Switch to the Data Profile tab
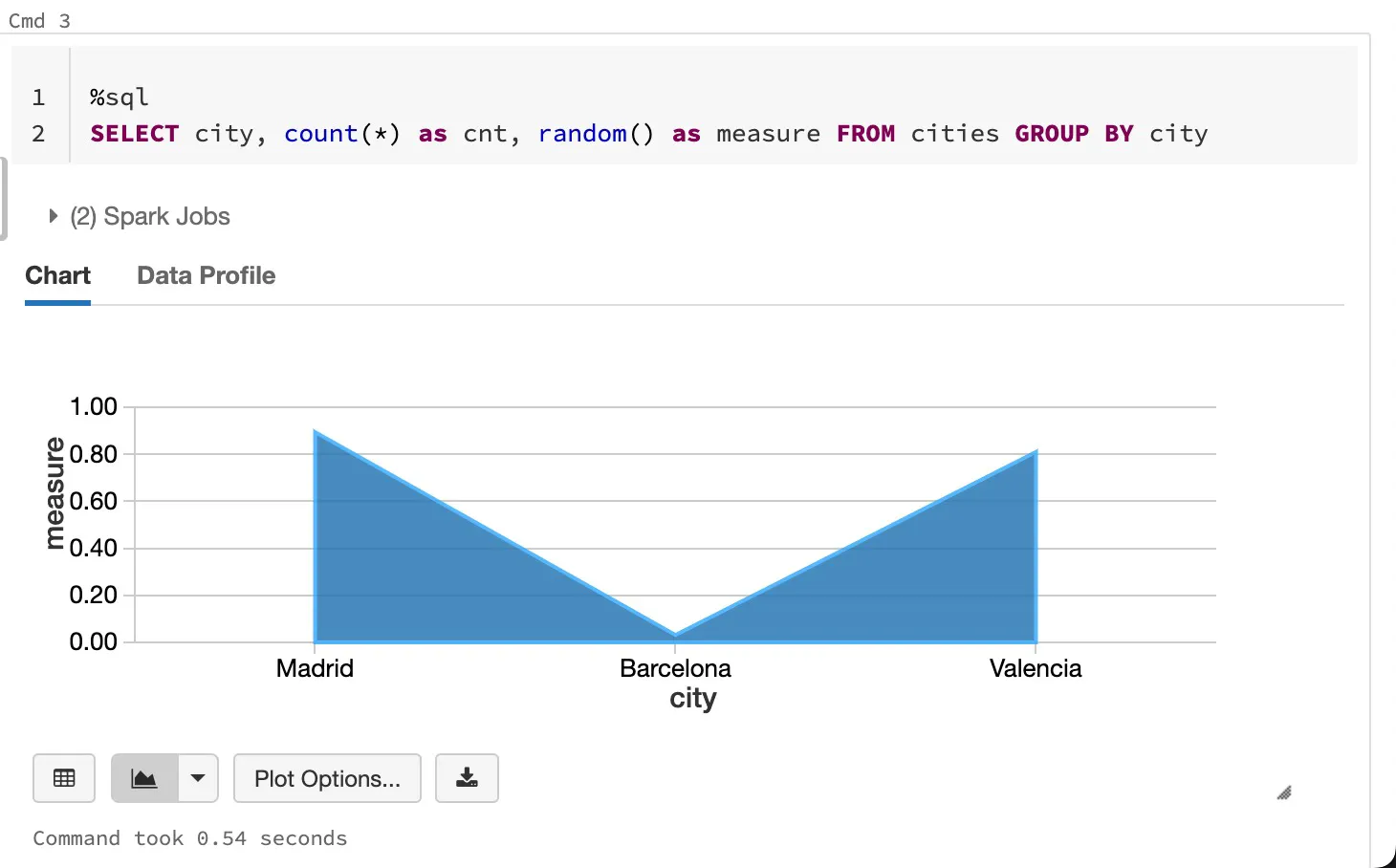 click(x=206, y=275)
